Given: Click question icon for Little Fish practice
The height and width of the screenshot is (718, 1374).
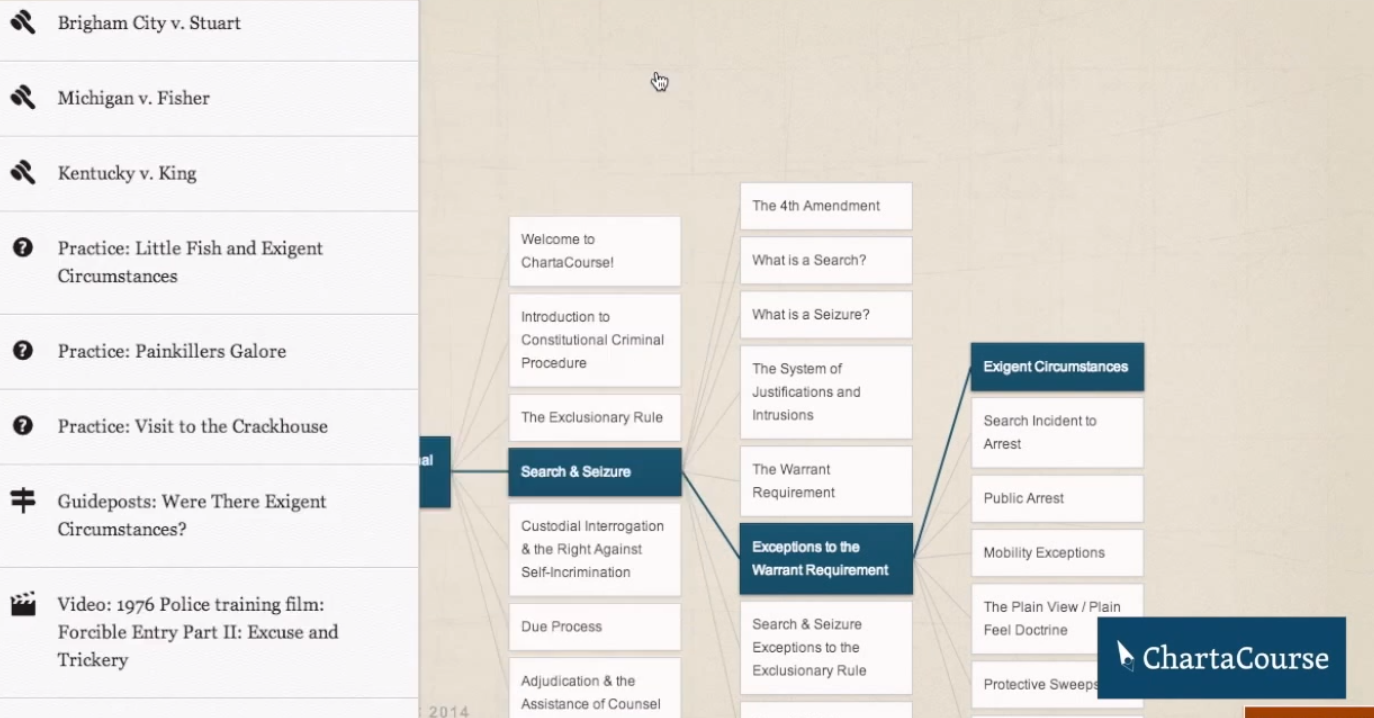Looking at the screenshot, I should (x=23, y=248).
